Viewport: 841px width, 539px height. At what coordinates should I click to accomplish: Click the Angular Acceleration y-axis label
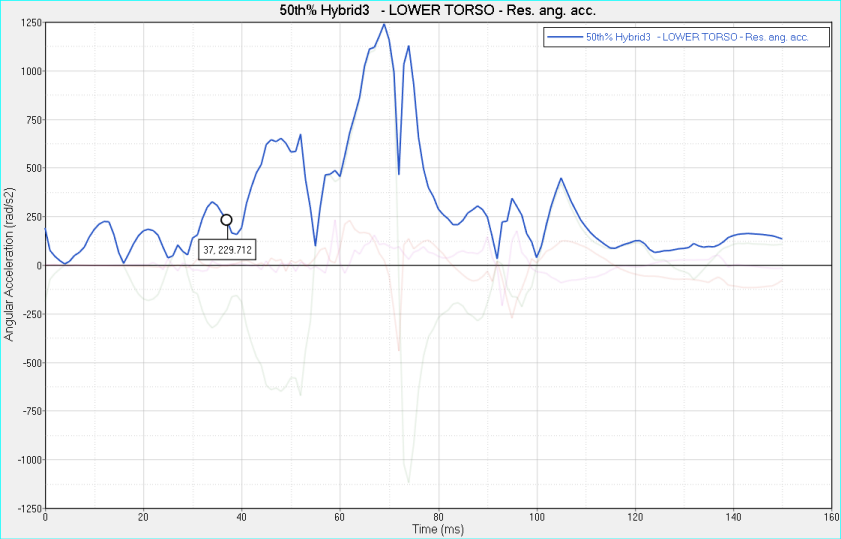(9, 265)
